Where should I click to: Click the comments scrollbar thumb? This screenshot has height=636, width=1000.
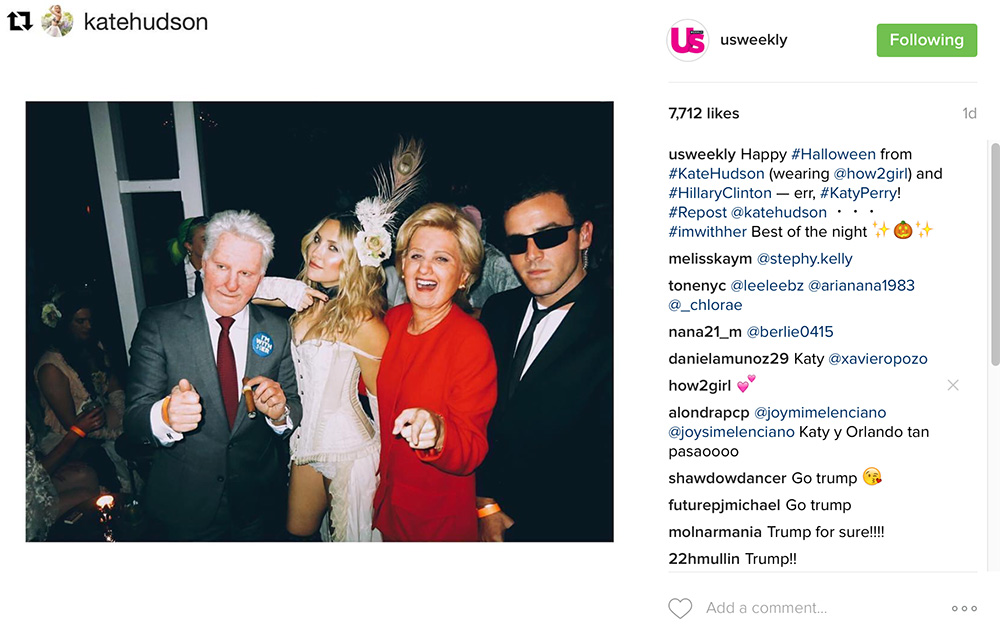(x=995, y=254)
